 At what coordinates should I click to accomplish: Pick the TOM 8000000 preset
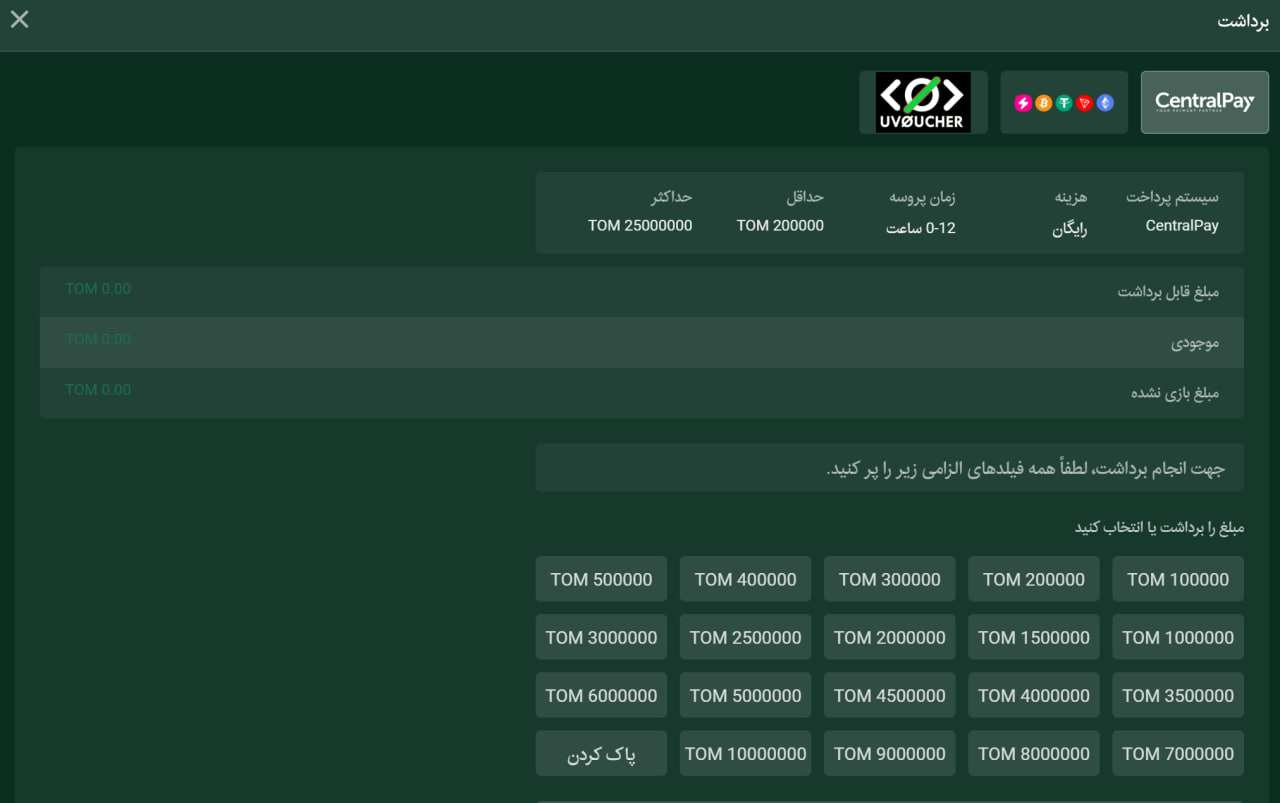1033,753
